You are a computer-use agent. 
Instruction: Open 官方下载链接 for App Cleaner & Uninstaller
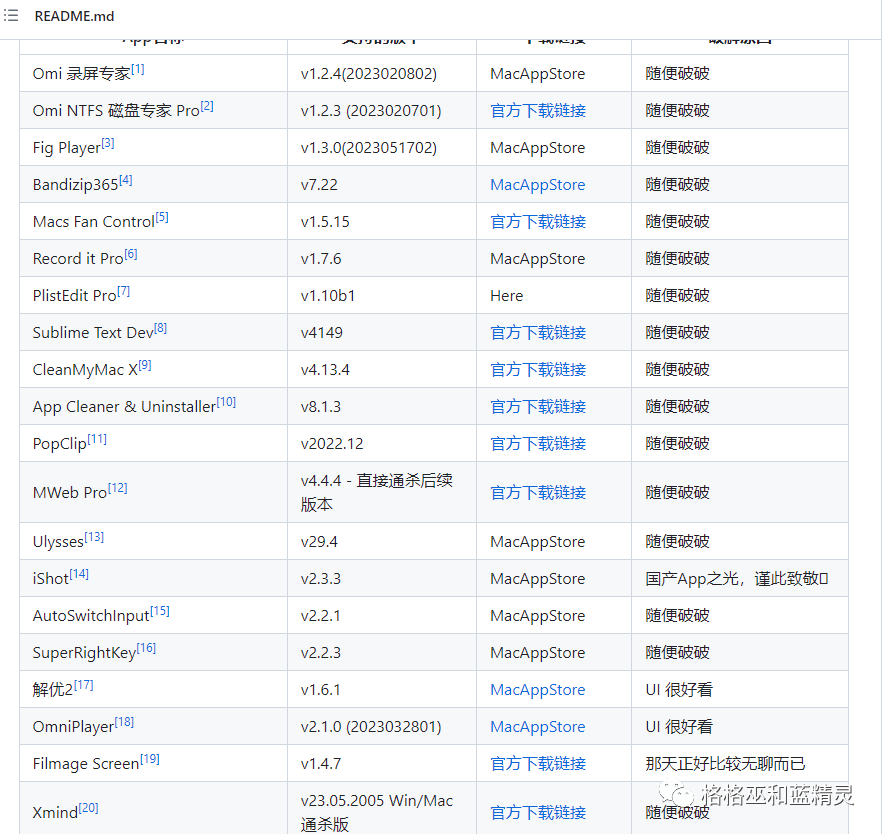[x=538, y=407]
